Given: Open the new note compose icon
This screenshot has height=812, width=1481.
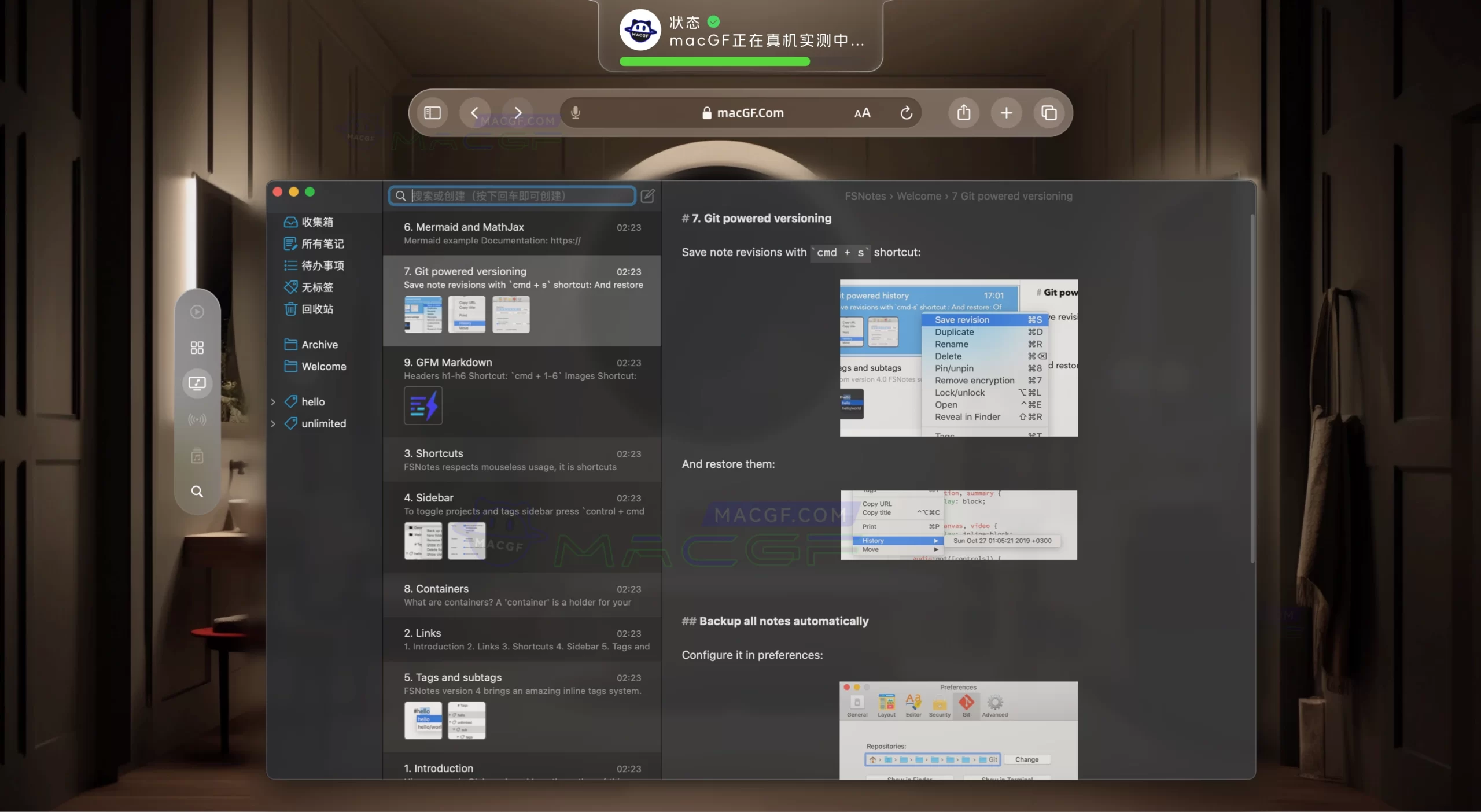Looking at the screenshot, I should coord(647,195).
